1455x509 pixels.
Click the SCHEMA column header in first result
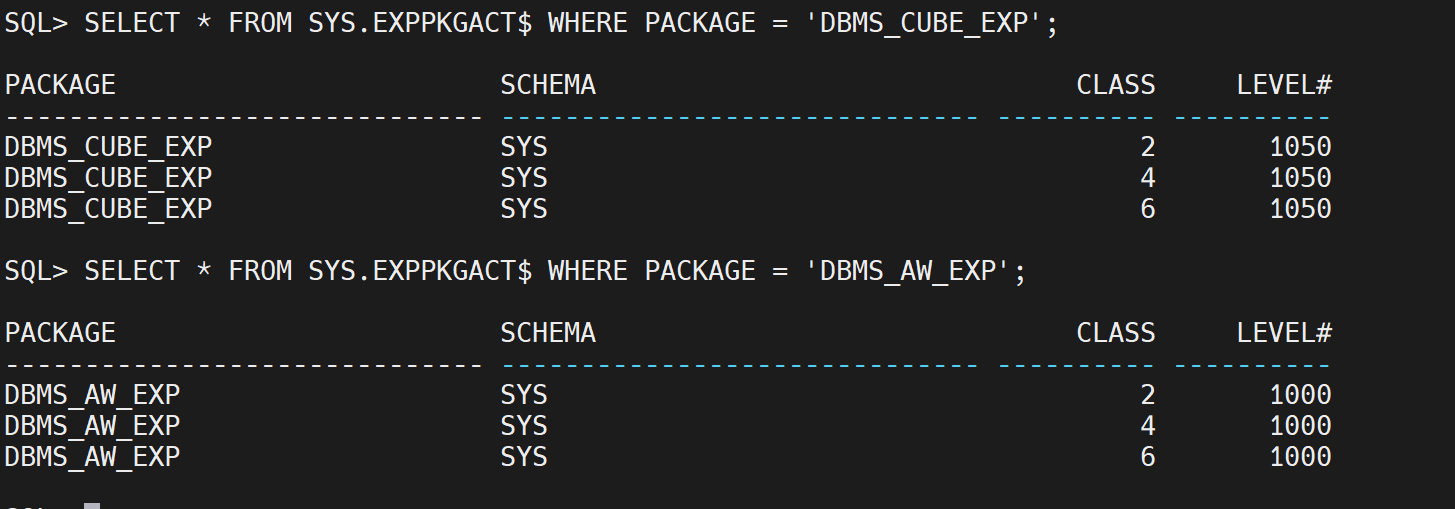pyautogui.click(x=548, y=85)
